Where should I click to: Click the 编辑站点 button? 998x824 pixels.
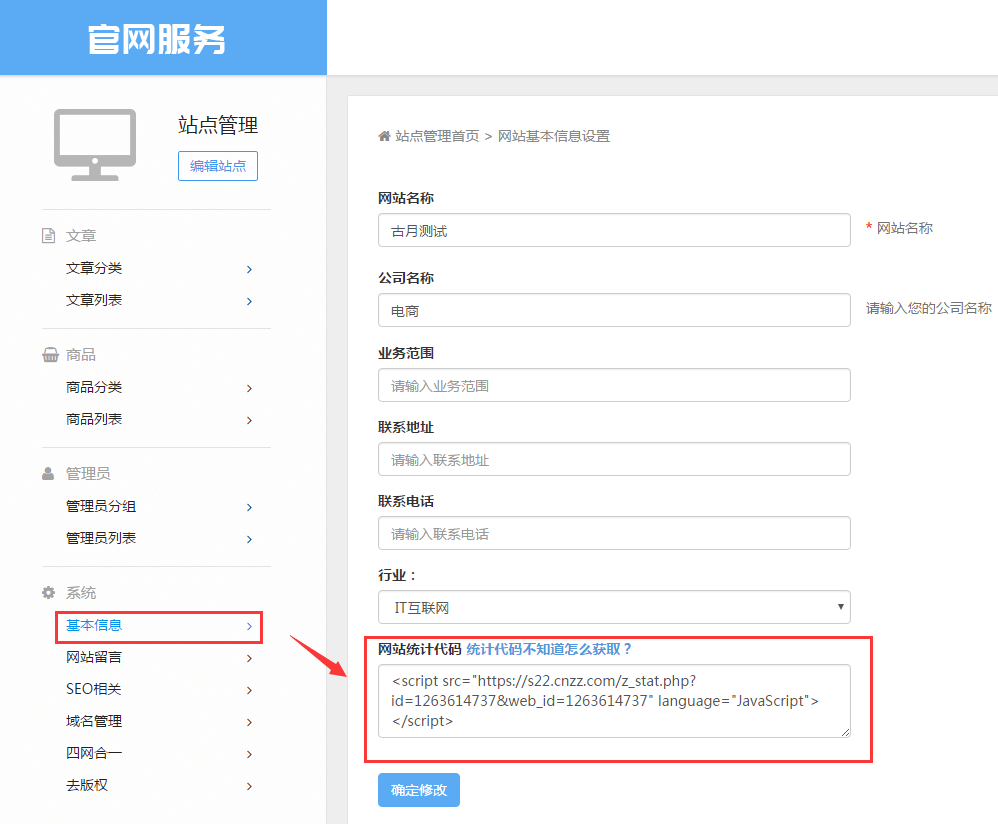tap(217, 166)
